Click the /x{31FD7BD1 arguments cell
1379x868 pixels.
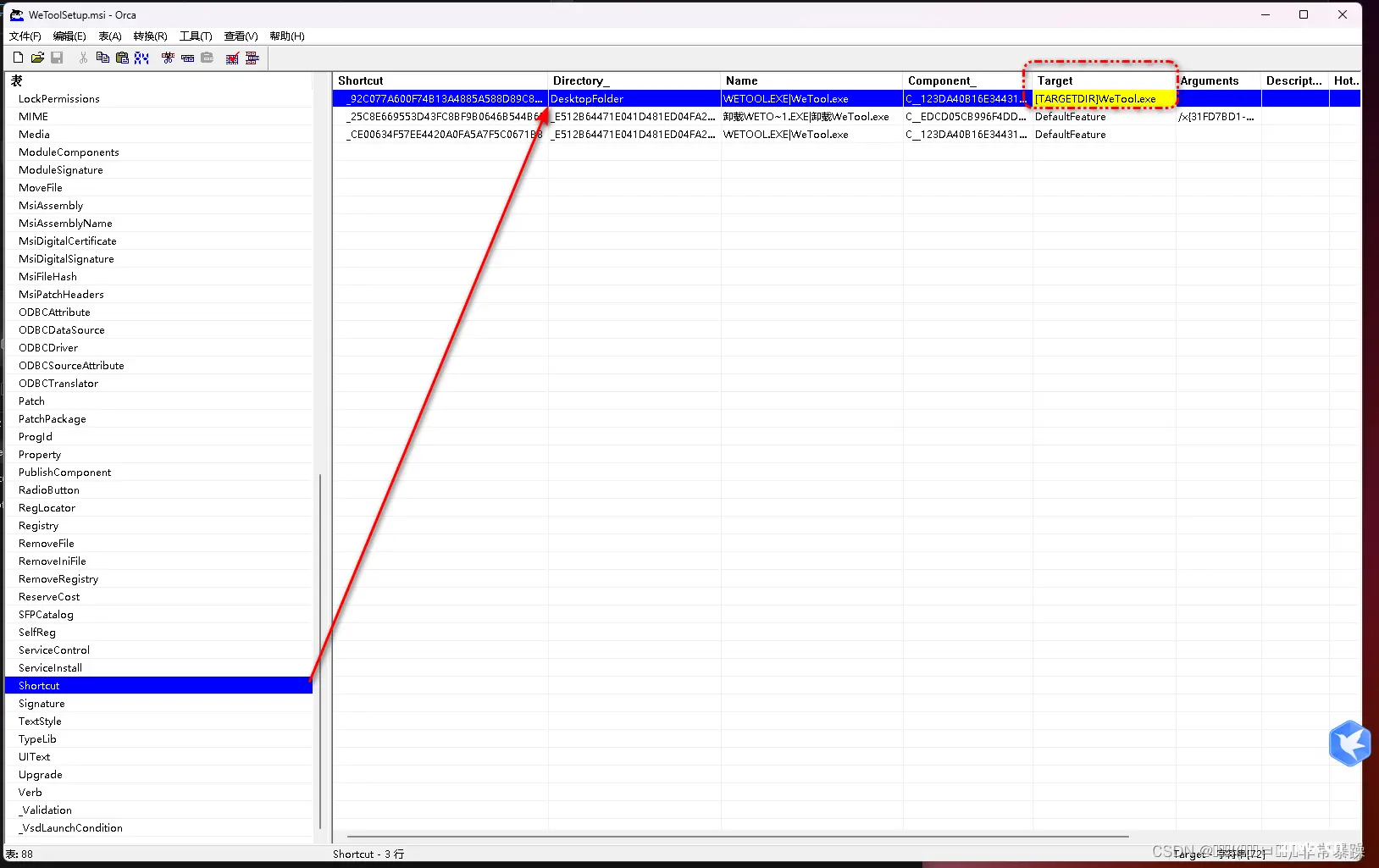(x=1219, y=116)
